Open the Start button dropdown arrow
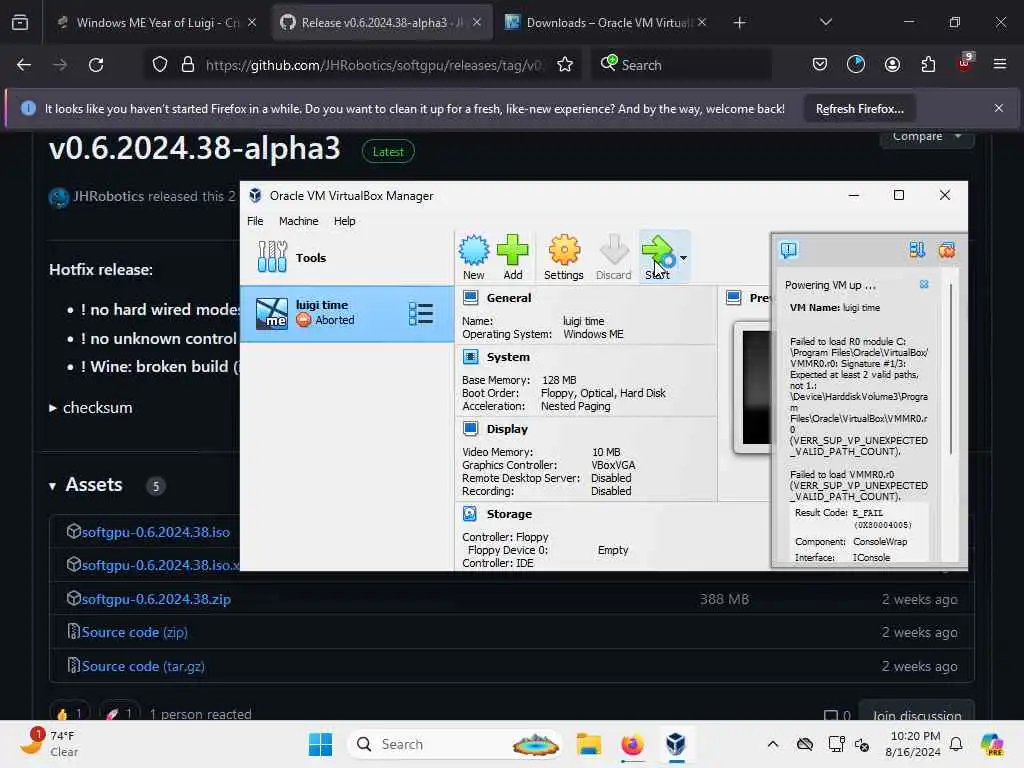Viewport: 1024px width, 768px height. coord(683,258)
